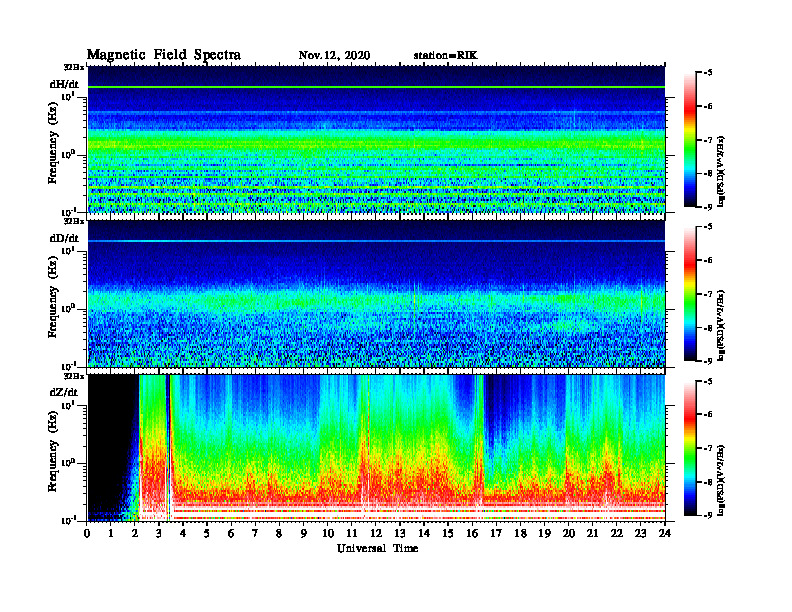The width and height of the screenshot is (792, 612).
Task: Click hour "10" on Universal Time axis
Action: tap(328, 534)
